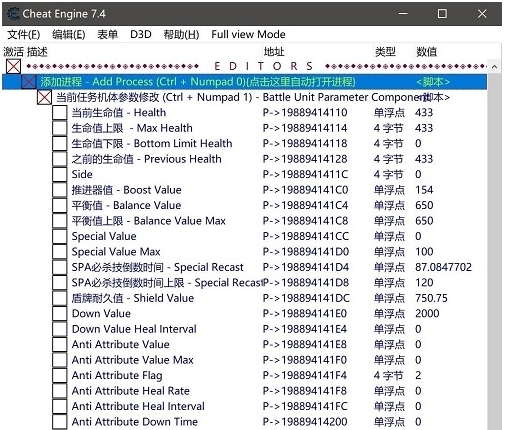Click the scroll up arrow of the list
Screen dimensions: 505x430
pyautogui.click(x=494, y=67)
